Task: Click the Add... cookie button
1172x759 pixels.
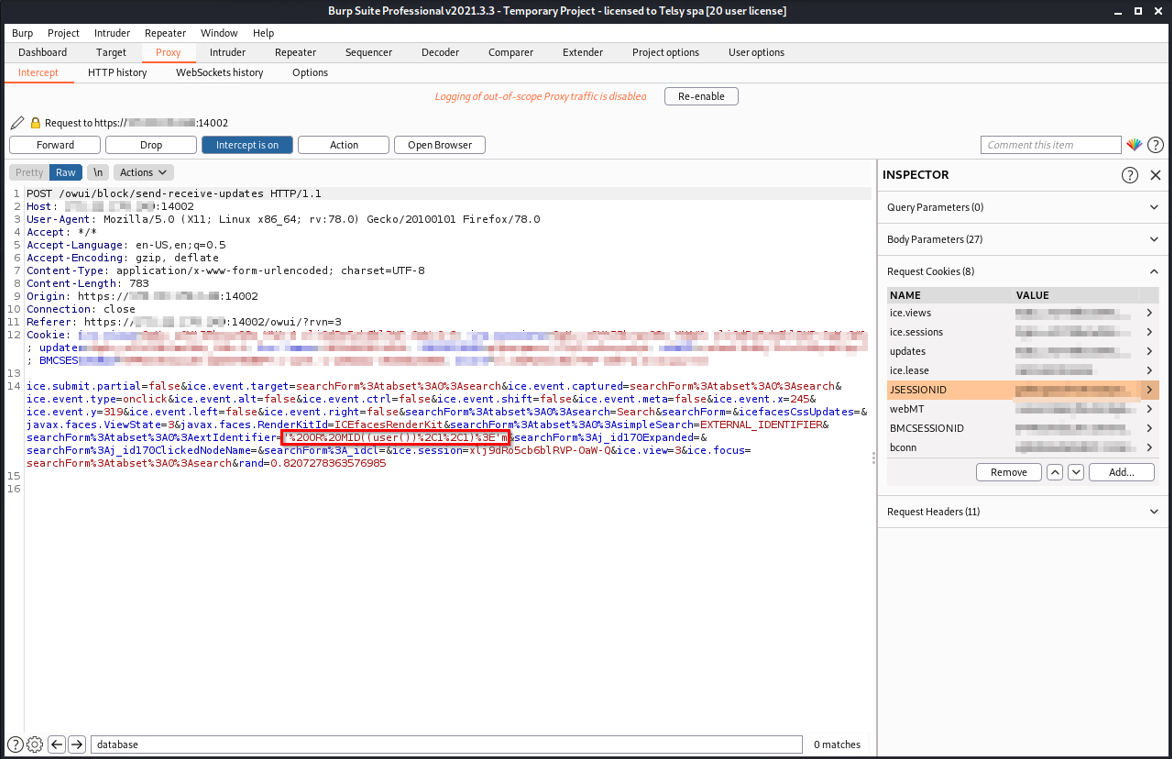Action: coord(1121,472)
